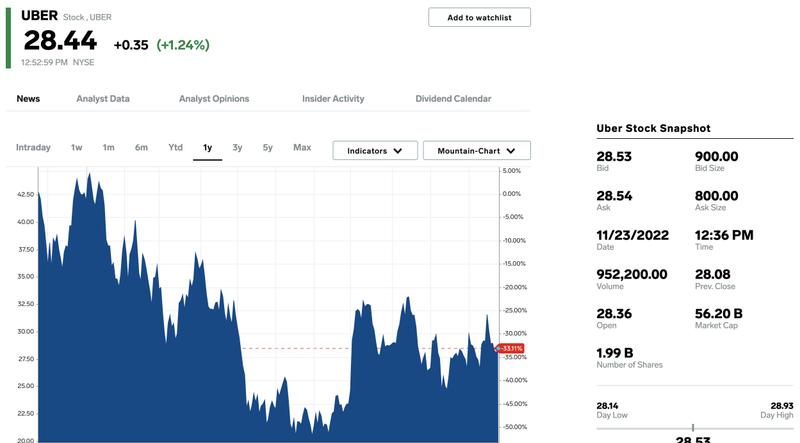Select the 1w chart range
Image resolution: width=800 pixels, height=443 pixels.
click(x=77, y=147)
